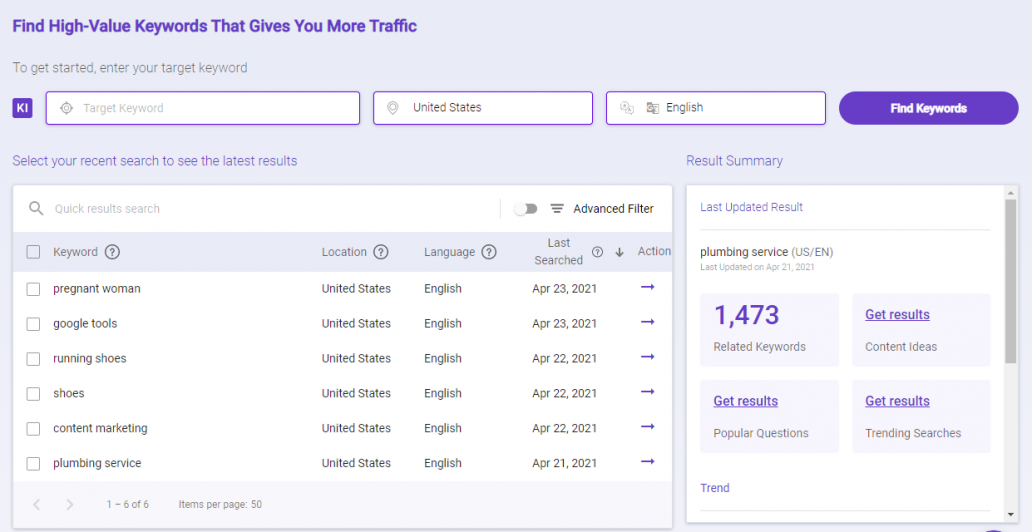Click the Keyword column header
Image resolution: width=1032 pixels, height=532 pixels.
click(75, 252)
